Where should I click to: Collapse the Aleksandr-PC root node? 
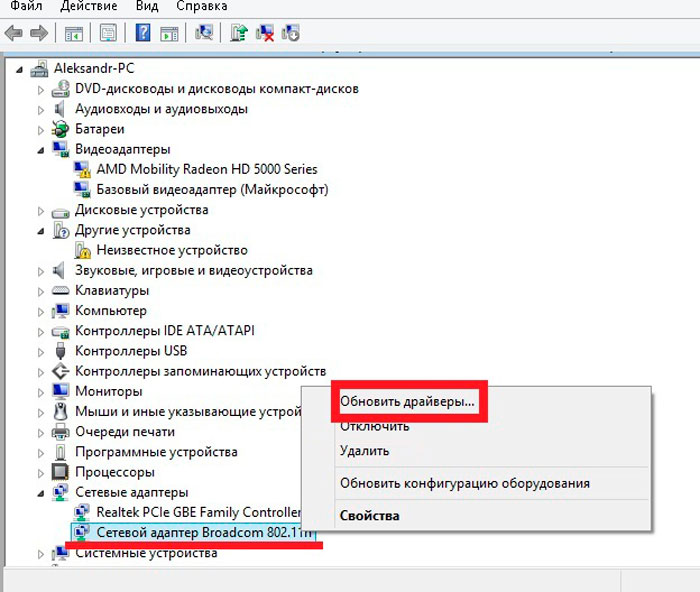point(19,70)
